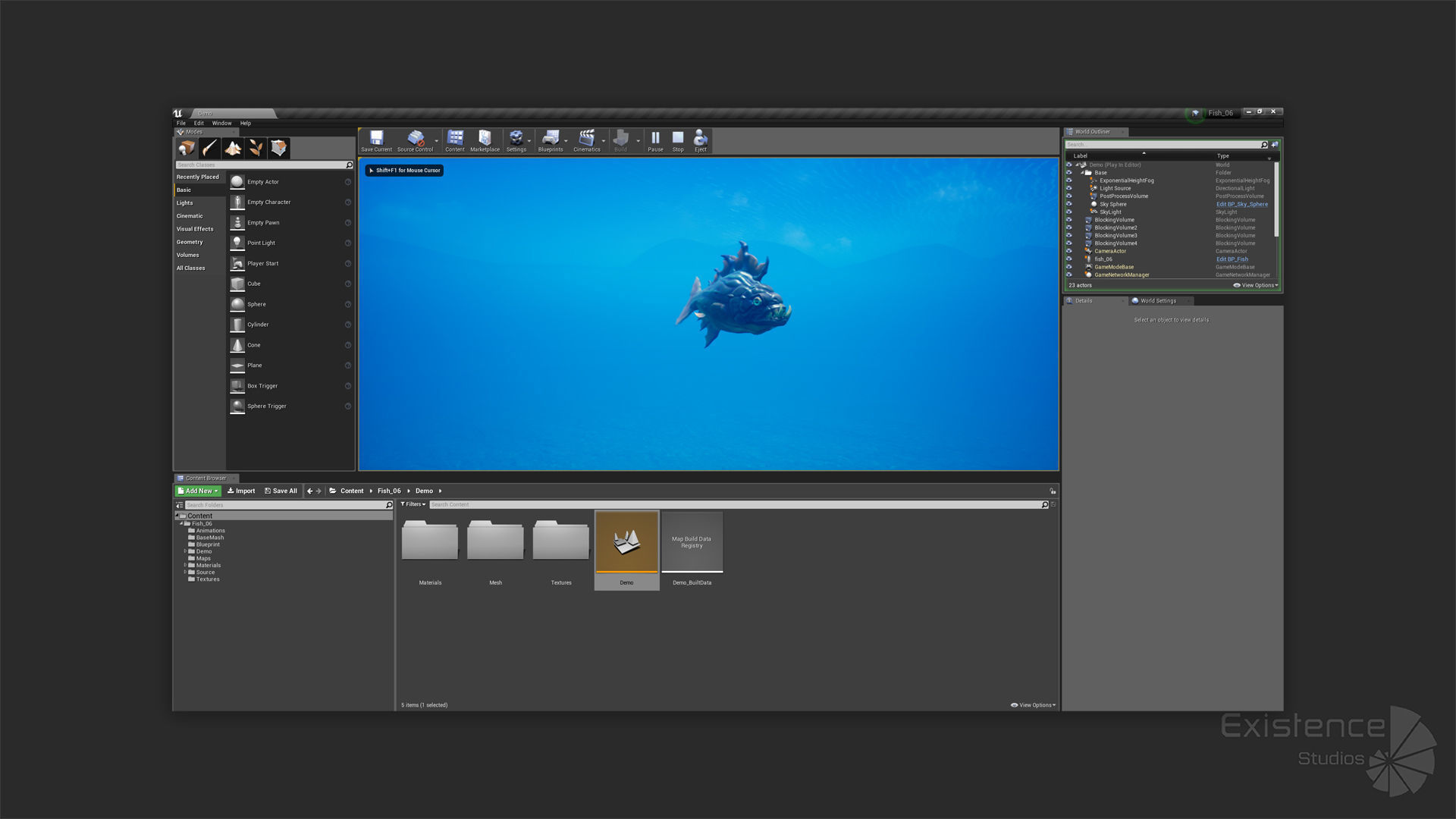Select the Geometry Editing mode icon
The height and width of the screenshot is (819, 1456).
click(279, 148)
